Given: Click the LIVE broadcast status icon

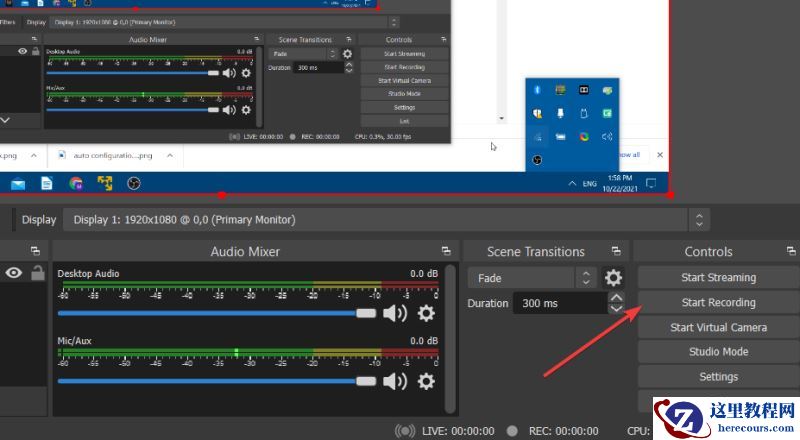Looking at the screenshot, I should pyautogui.click(x=405, y=431).
